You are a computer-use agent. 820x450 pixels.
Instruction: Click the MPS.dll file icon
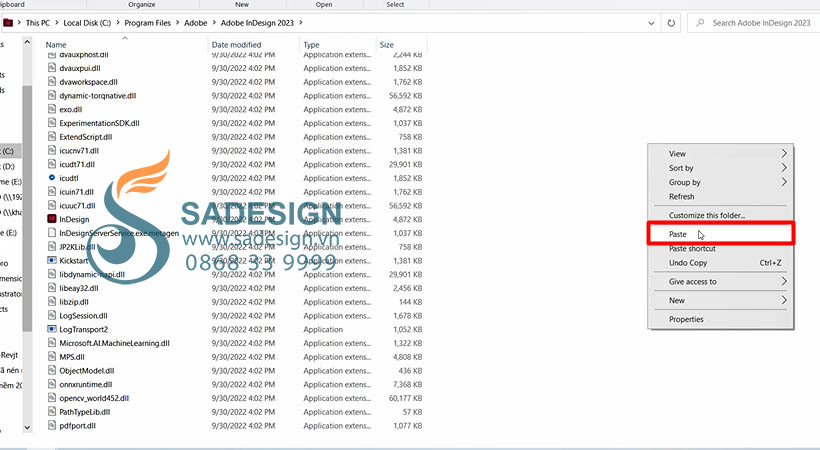point(51,357)
